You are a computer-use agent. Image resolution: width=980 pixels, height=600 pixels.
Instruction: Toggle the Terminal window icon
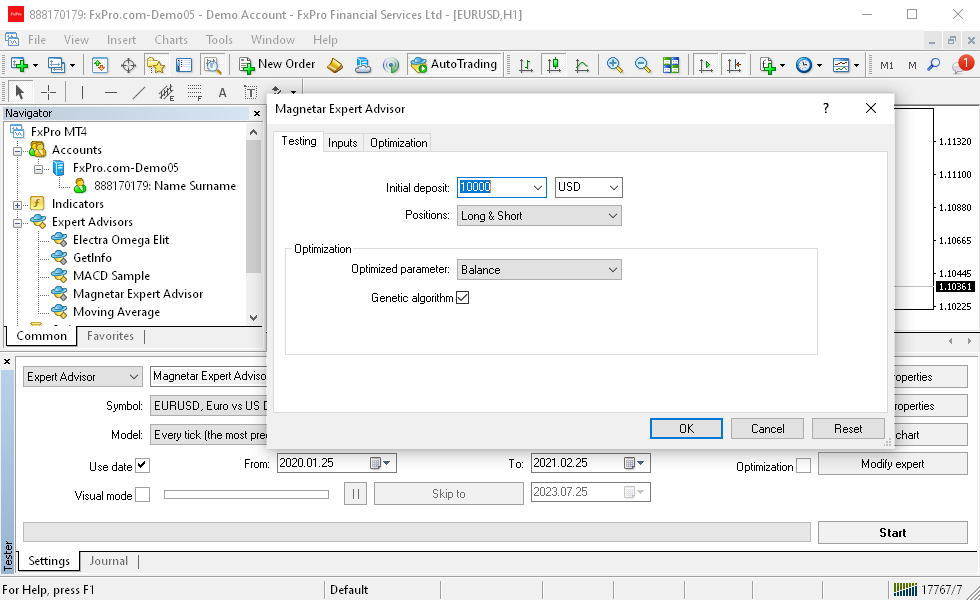[x=184, y=65]
